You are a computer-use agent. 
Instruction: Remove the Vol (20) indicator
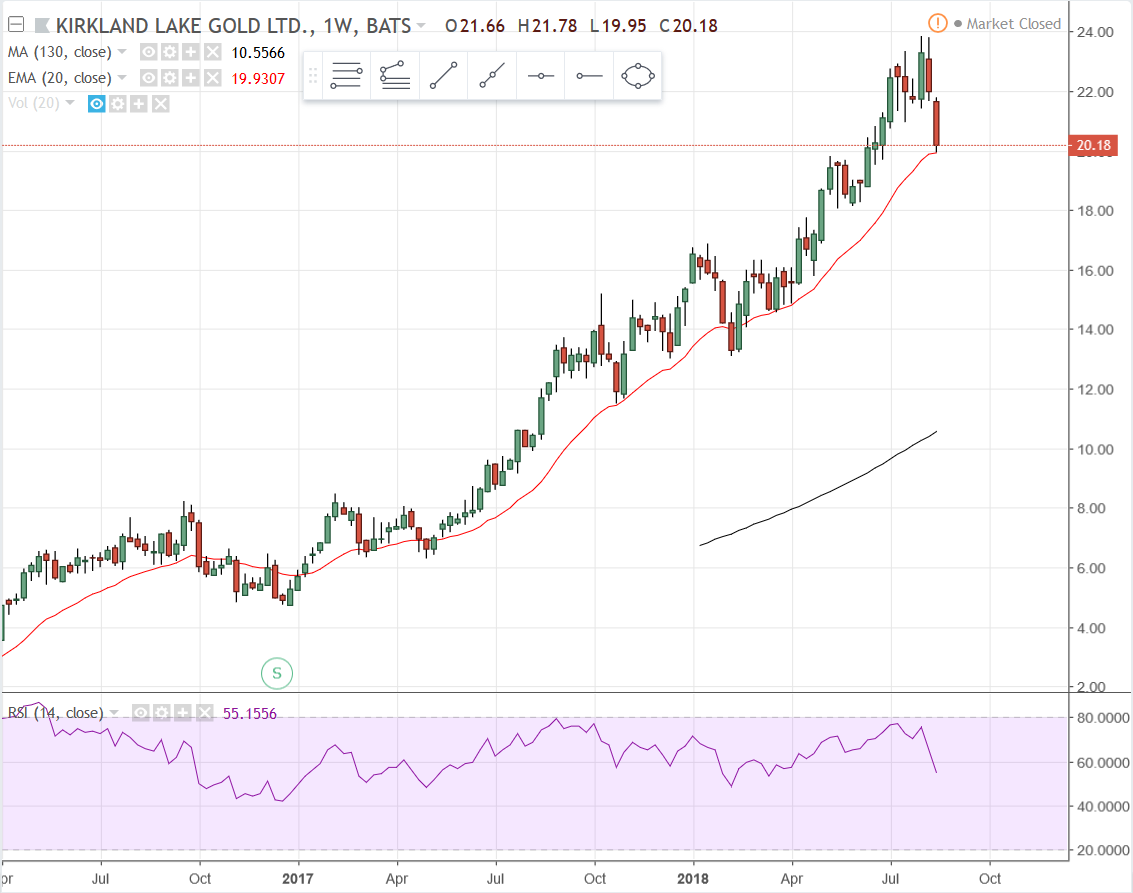160,104
